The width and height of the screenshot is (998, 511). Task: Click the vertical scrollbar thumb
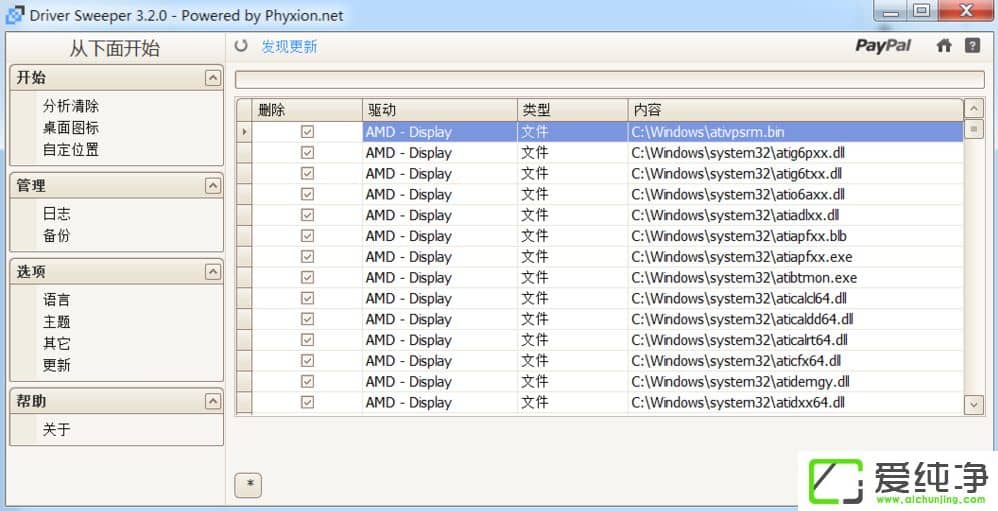point(974,130)
